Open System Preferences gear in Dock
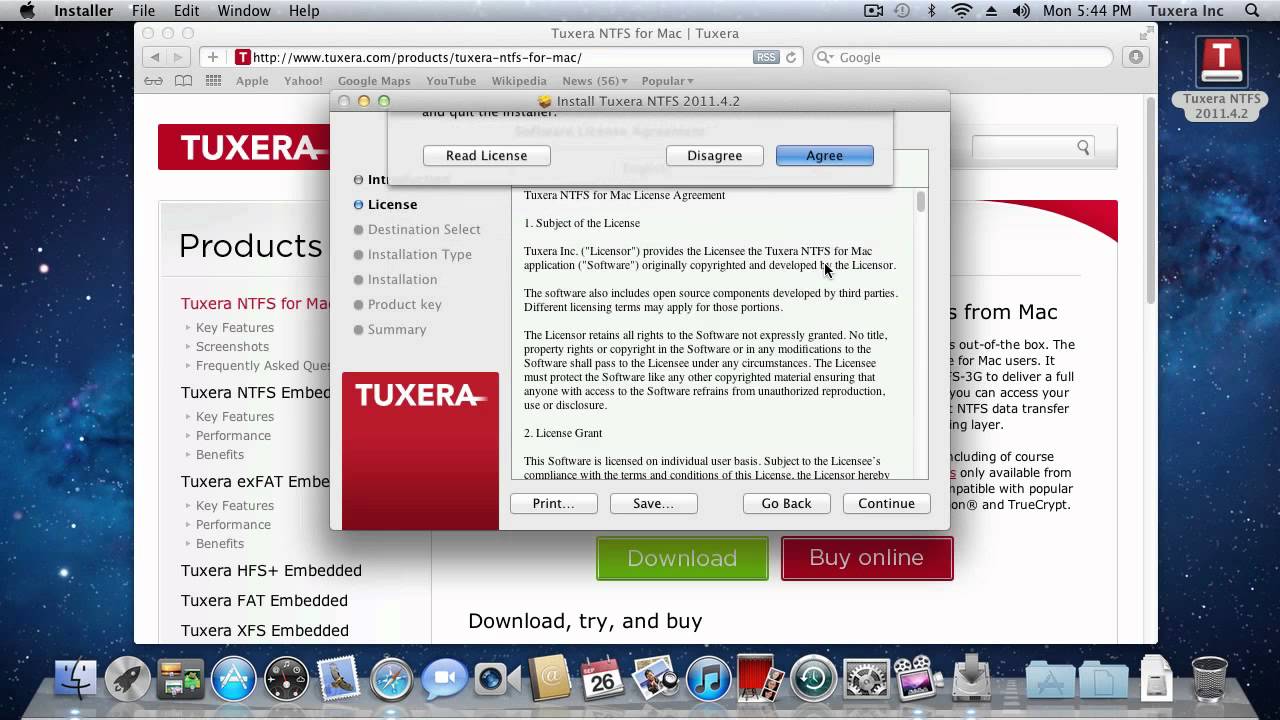This screenshot has width=1280, height=720. (x=866, y=680)
